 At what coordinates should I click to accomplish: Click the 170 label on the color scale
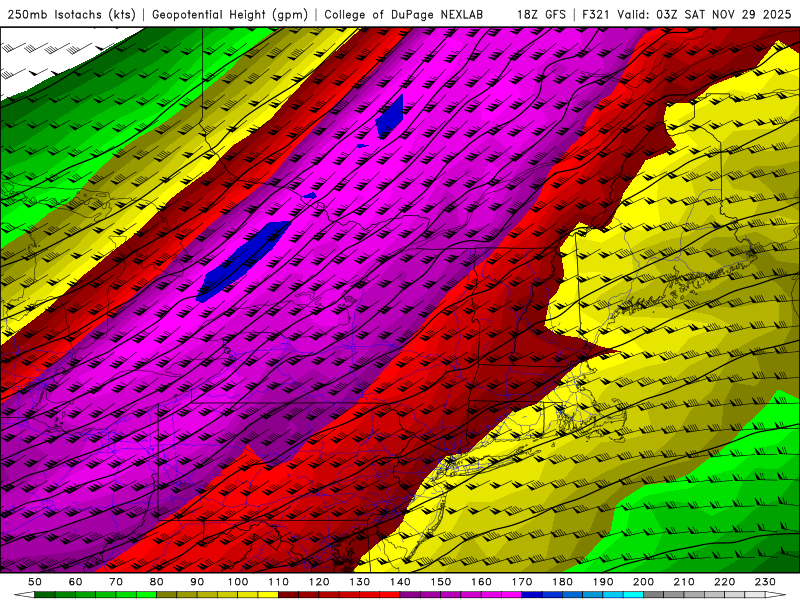(522, 582)
